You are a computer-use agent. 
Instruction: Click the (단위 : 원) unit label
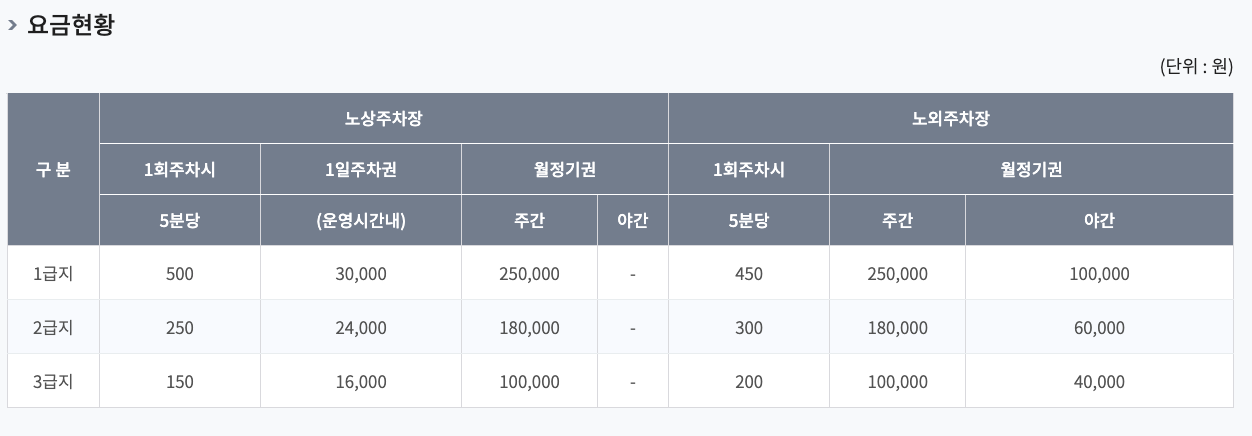click(1196, 67)
